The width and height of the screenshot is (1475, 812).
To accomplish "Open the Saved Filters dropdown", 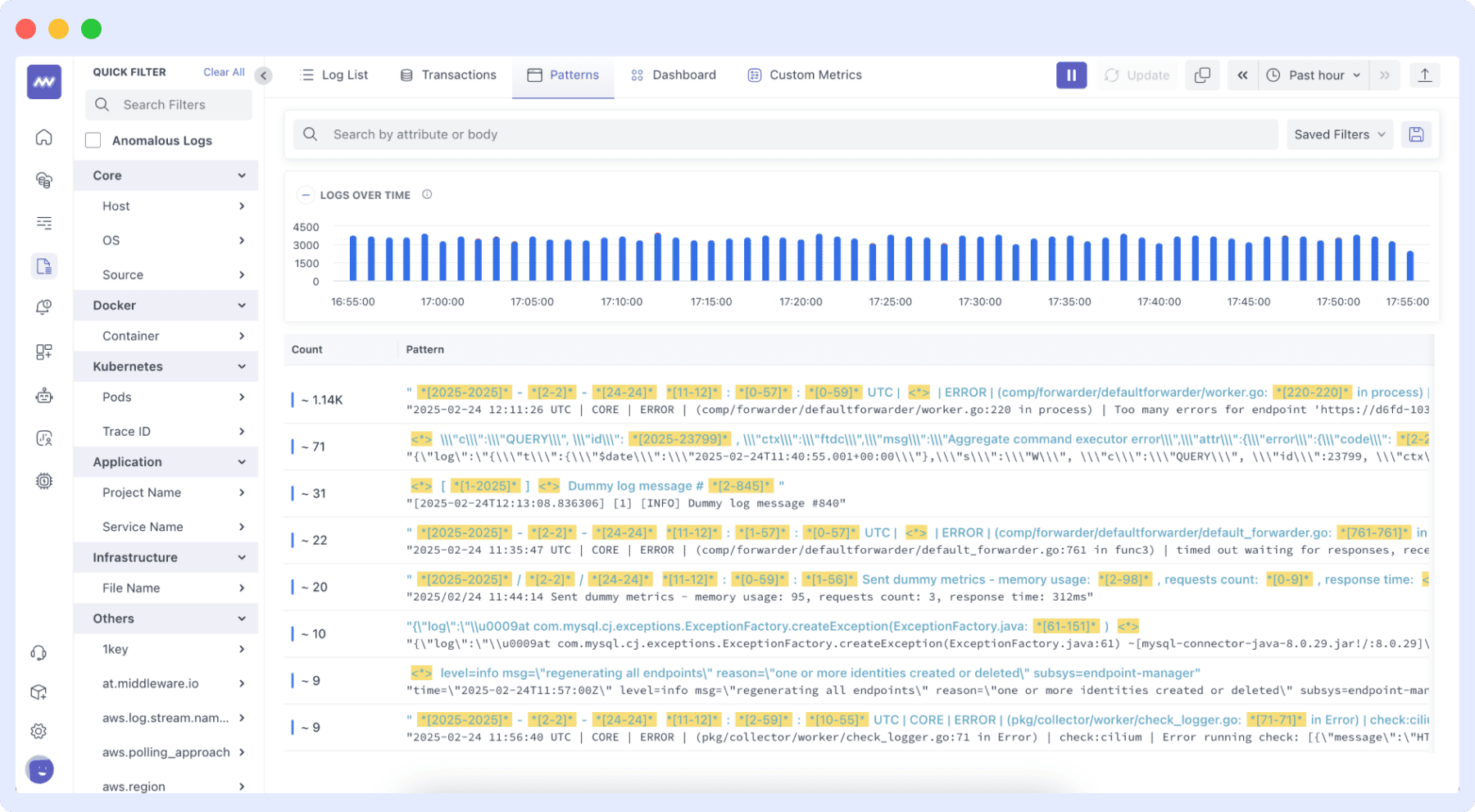I will point(1339,134).
